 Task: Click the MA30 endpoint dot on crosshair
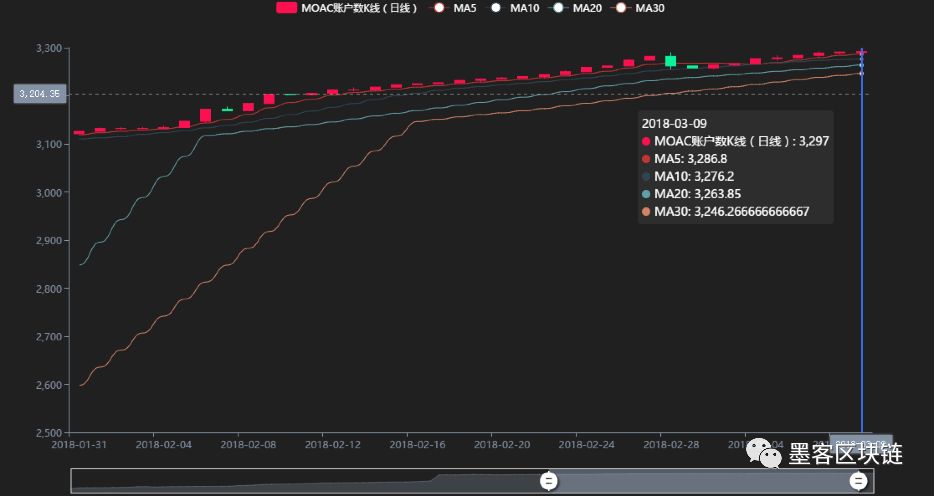click(x=861, y=74)
